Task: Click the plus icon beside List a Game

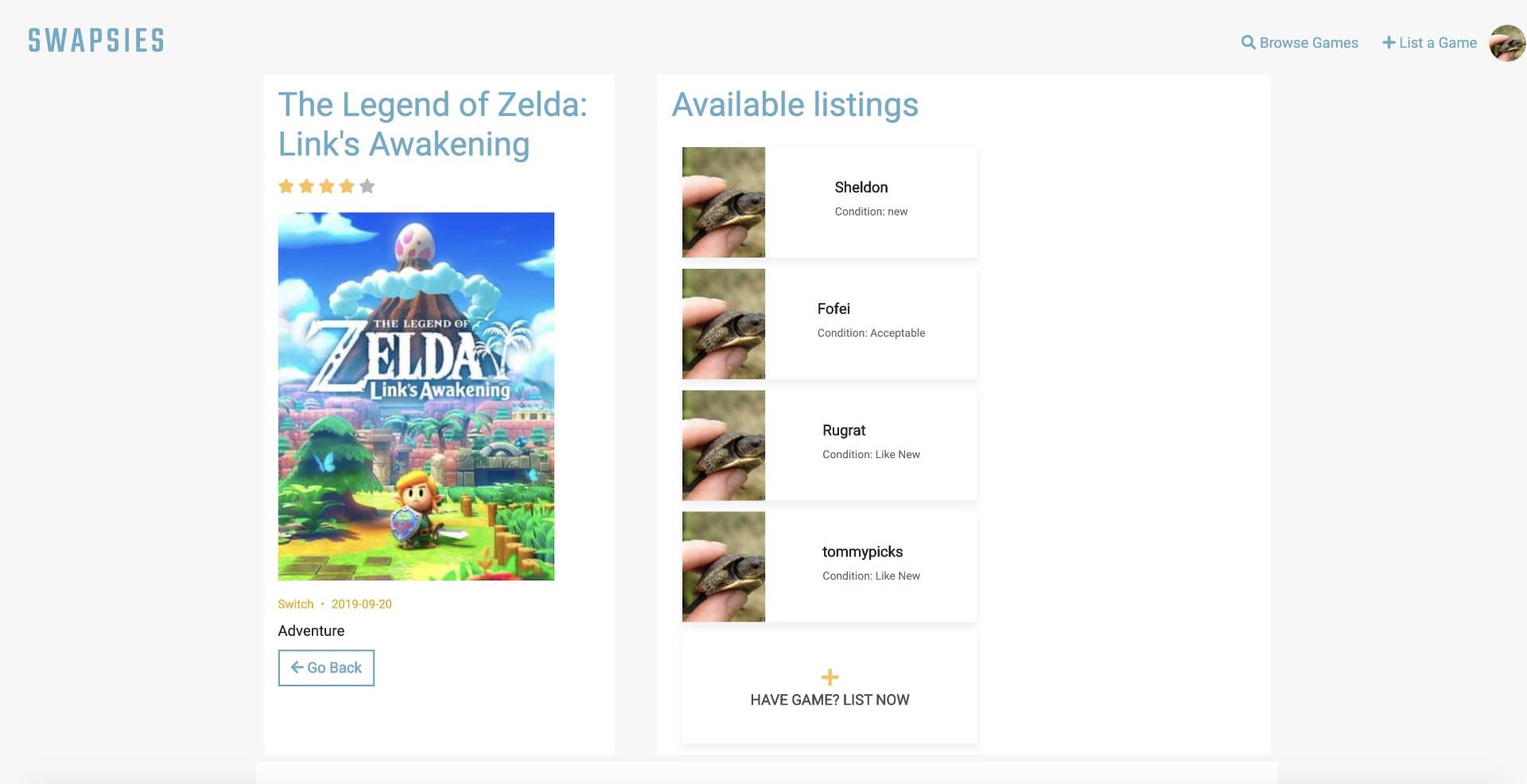Action: [x=1389, y=43]
